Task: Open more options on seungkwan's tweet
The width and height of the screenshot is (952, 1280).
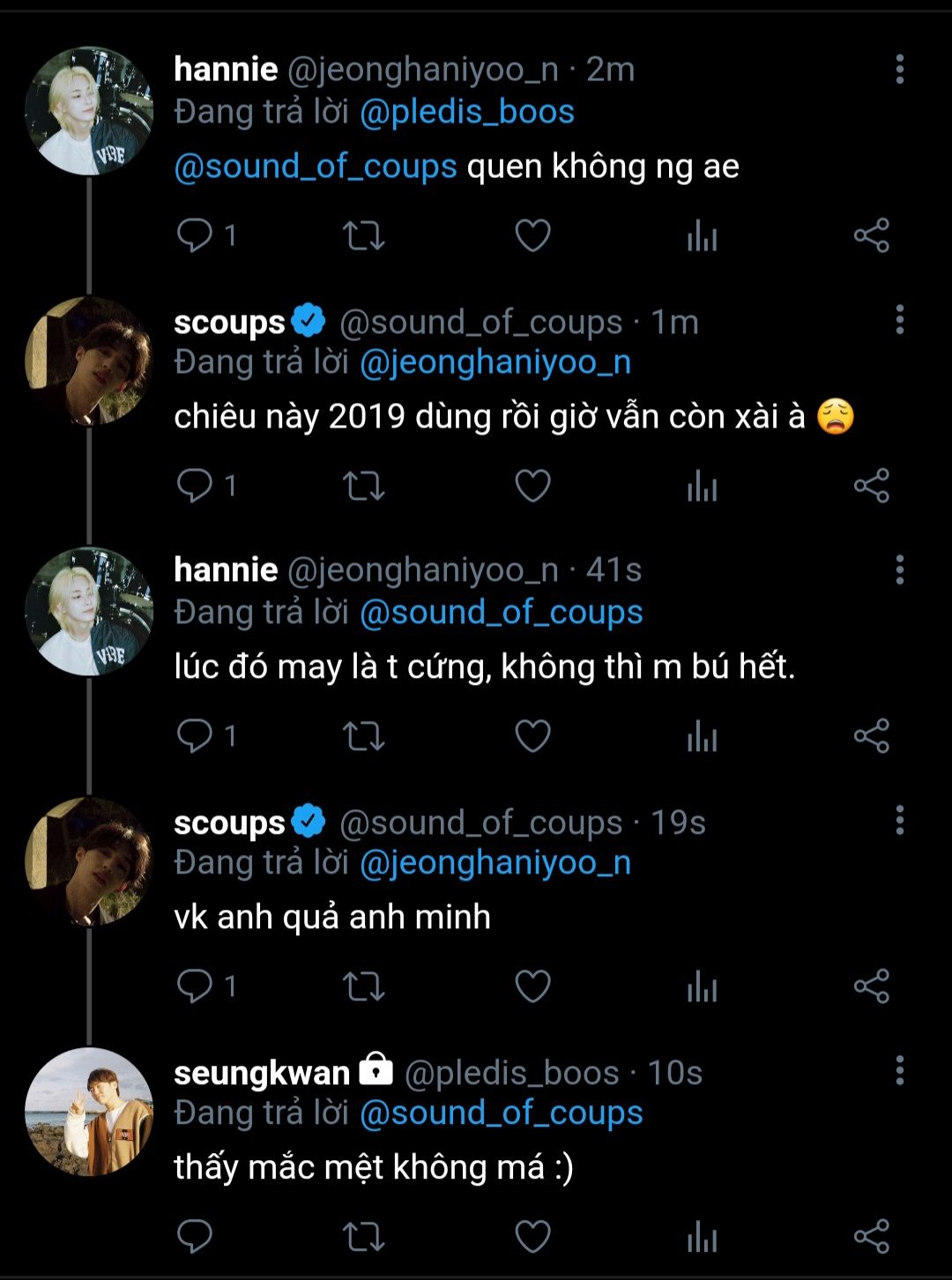Action: [899, 1070]
